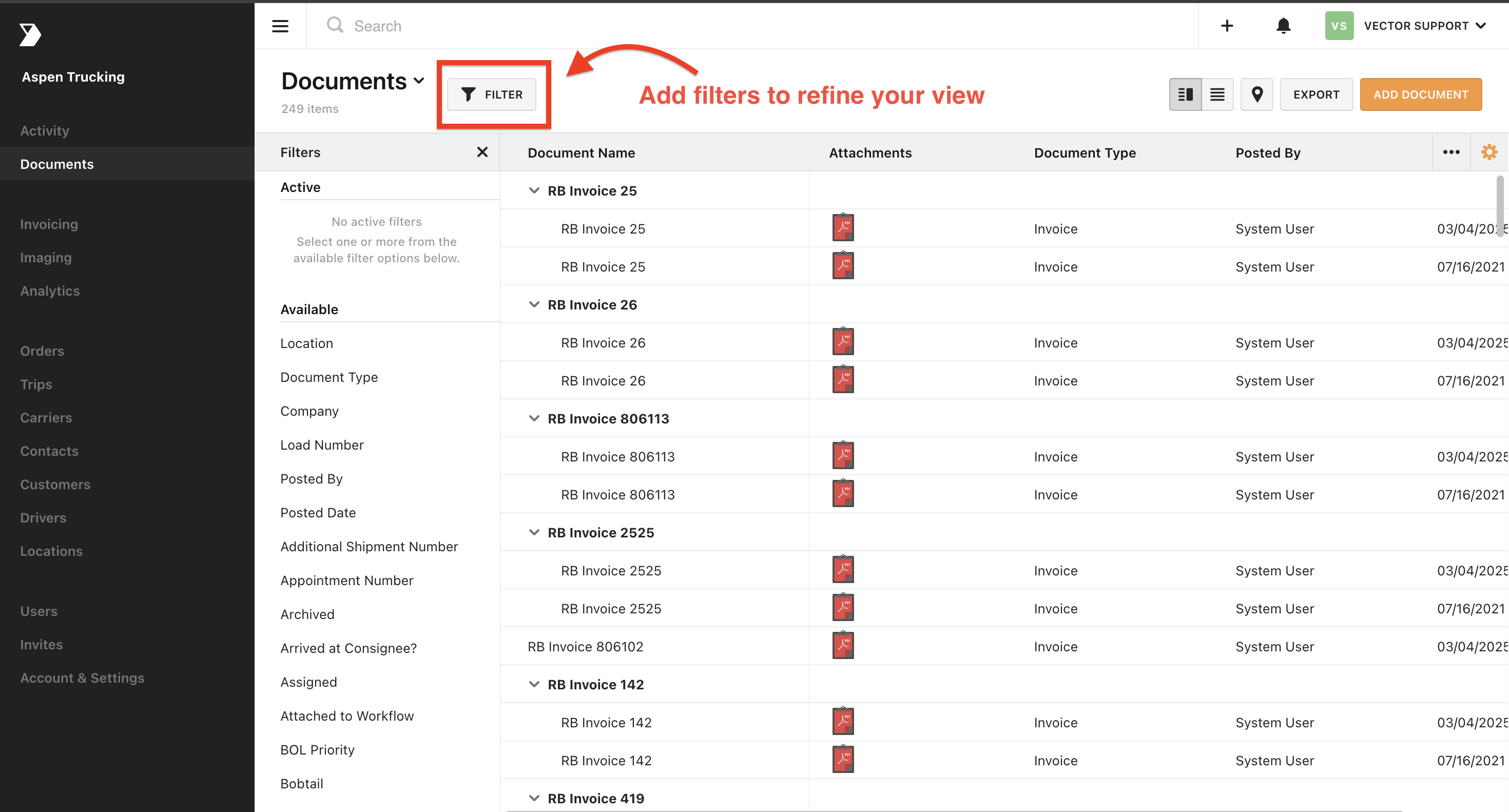1509x812 pixels.
Task: Add the BOL Priority filter
Action: 317,750
